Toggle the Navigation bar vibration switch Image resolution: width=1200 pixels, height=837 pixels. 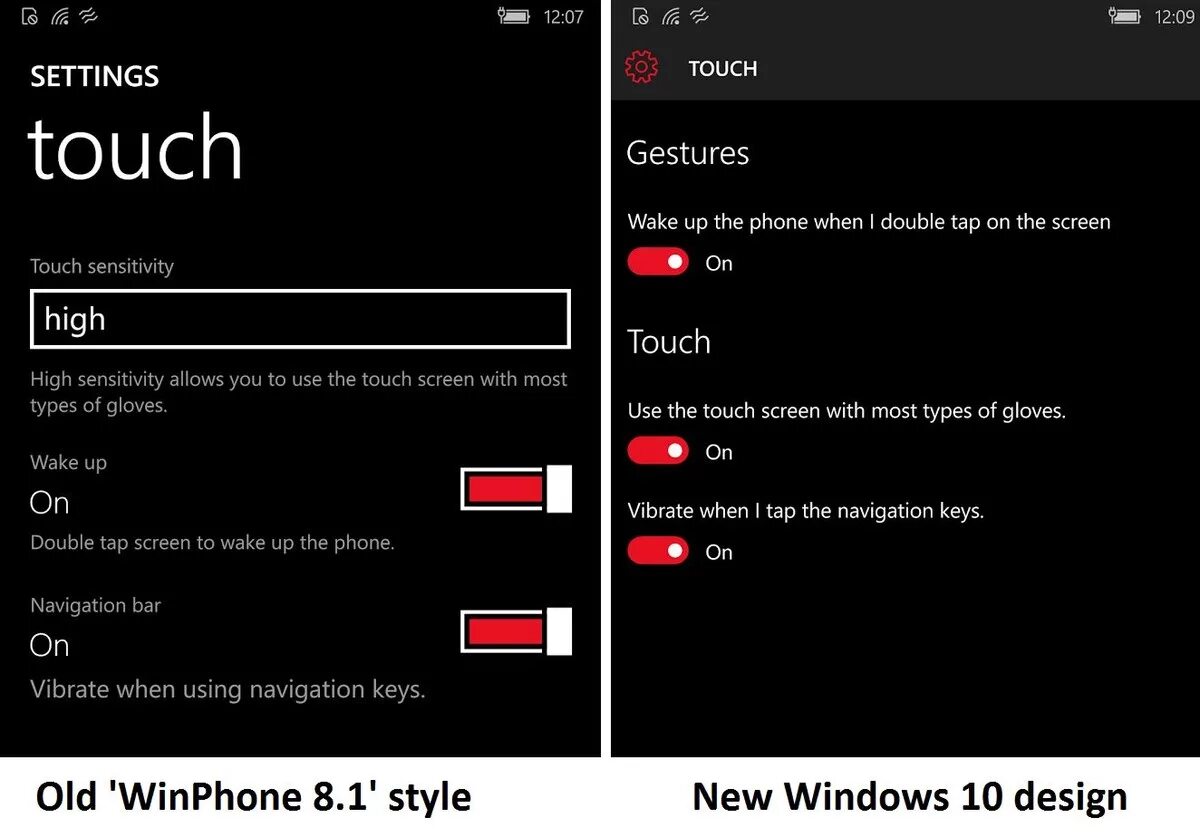tap(516, 631)
